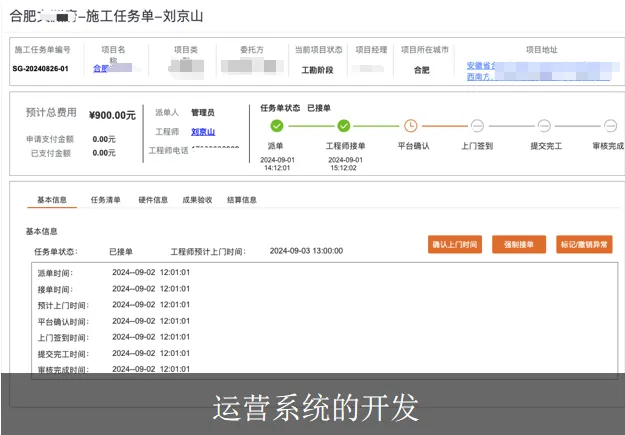Switch to the 成果验收 tab
Image resolution: width=625 pixels, height=435 pixels.
197,200
